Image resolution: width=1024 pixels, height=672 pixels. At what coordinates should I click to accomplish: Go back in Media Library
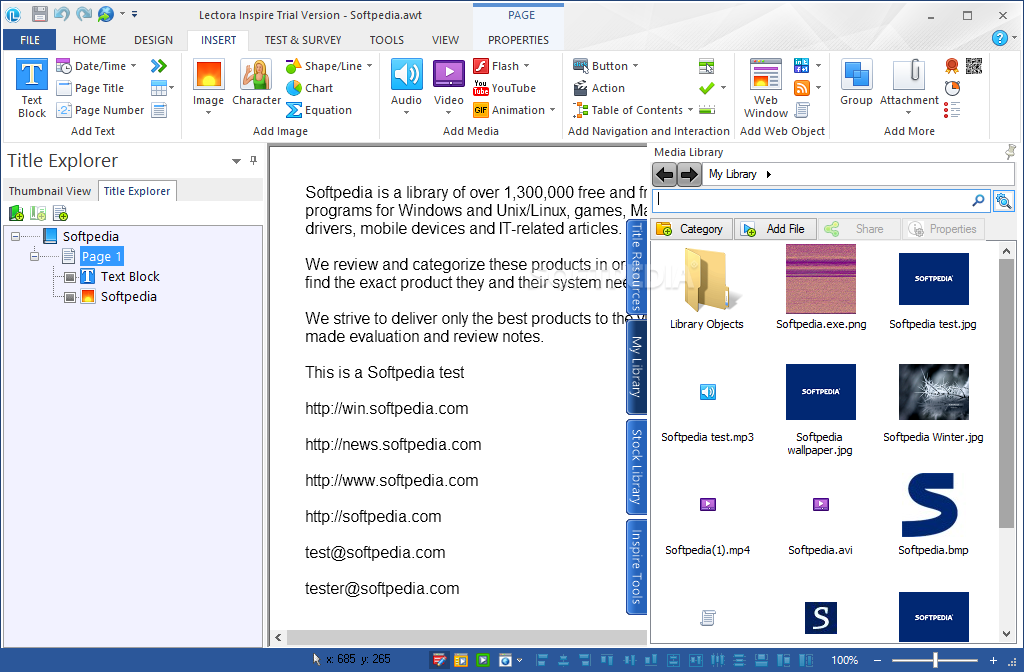[x=665, y=175]
